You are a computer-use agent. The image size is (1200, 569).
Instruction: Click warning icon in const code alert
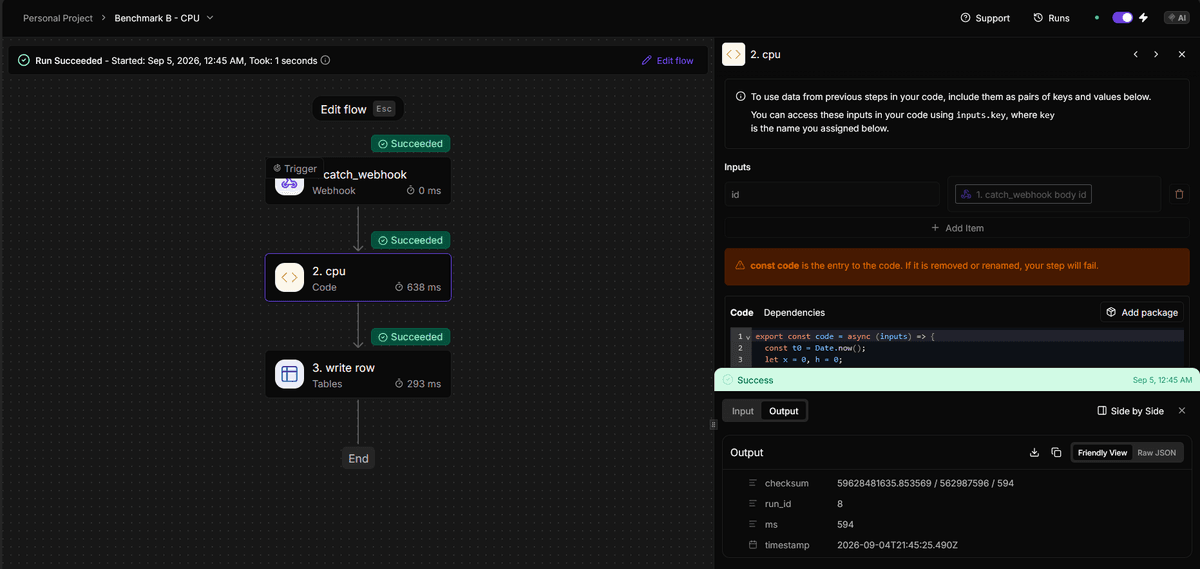740,266
